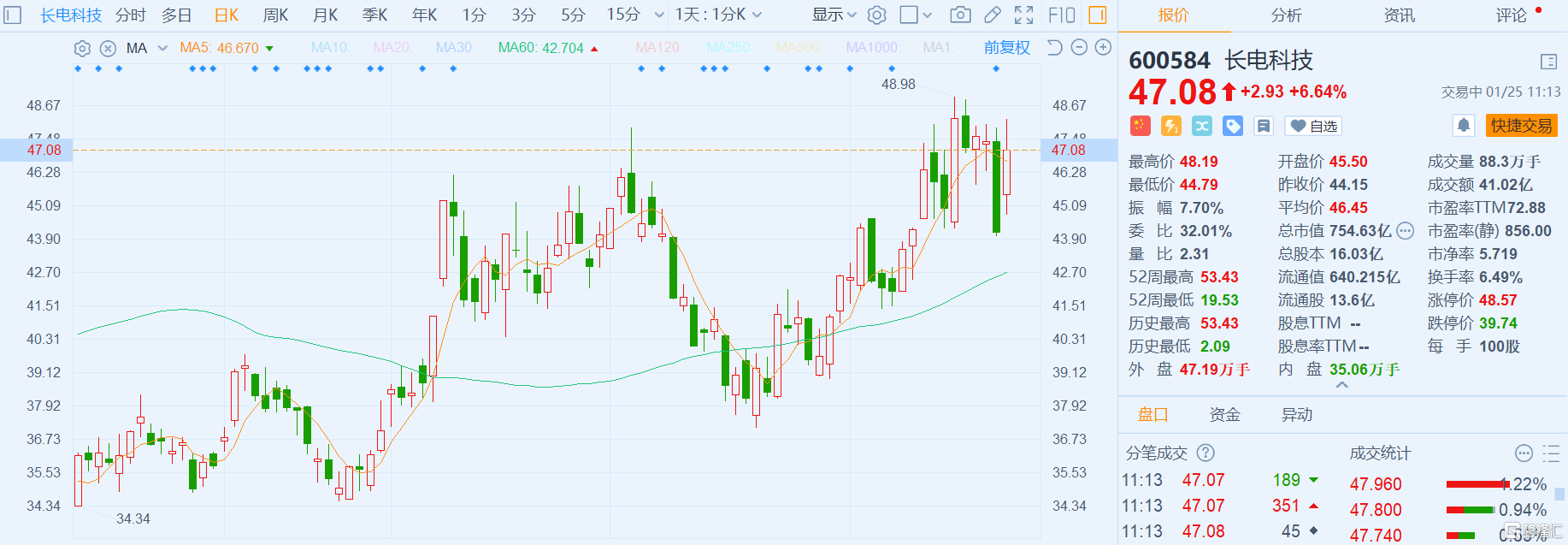Switch to 多日 multi-day chart
The height and width of the screenshot is (545, 1568).
(x=177, y=15)
